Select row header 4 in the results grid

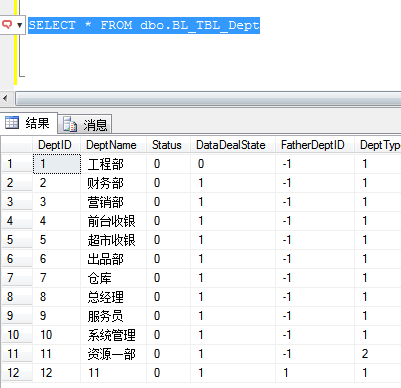coord(17,221)
